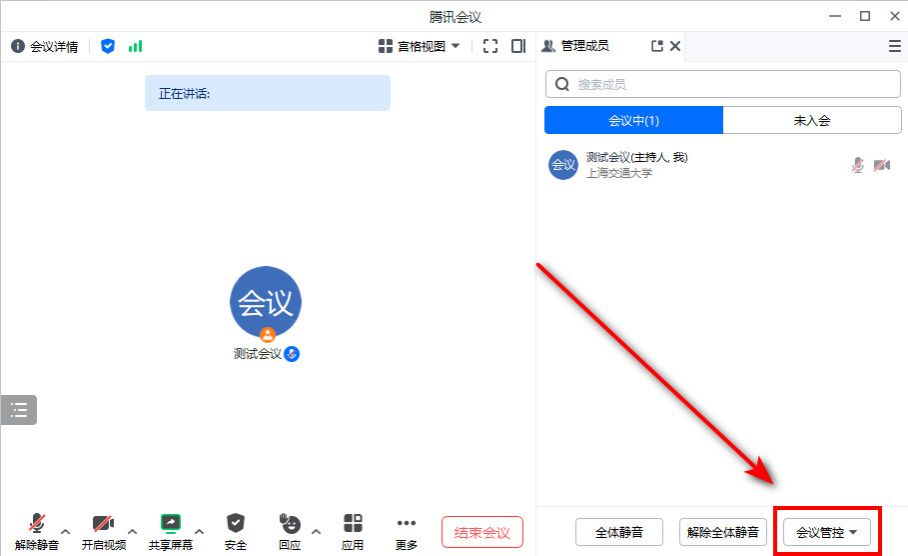Pop out the manage members panel
Image resolution: width=908 pixels, height=556 pixels.
tap(657, 46)
